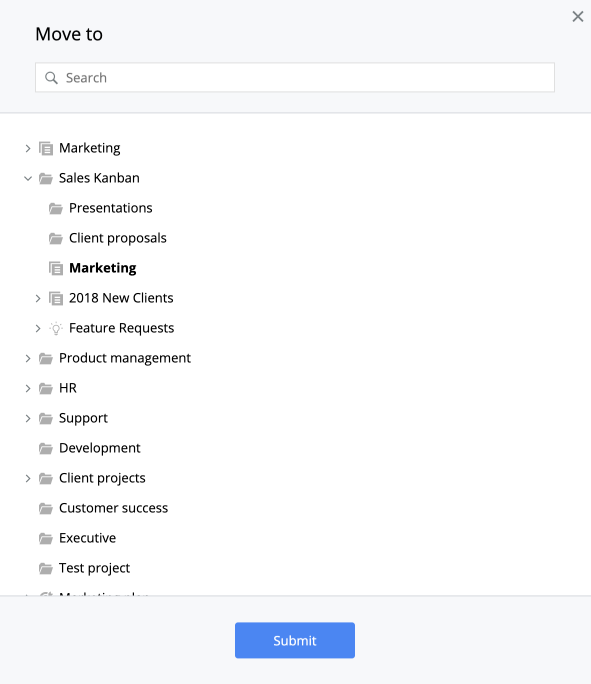Expand the Feature Requests item

point(38,328)
